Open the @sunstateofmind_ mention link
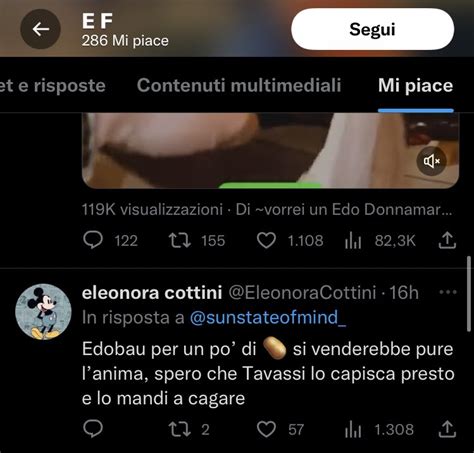 coord(268,317)
